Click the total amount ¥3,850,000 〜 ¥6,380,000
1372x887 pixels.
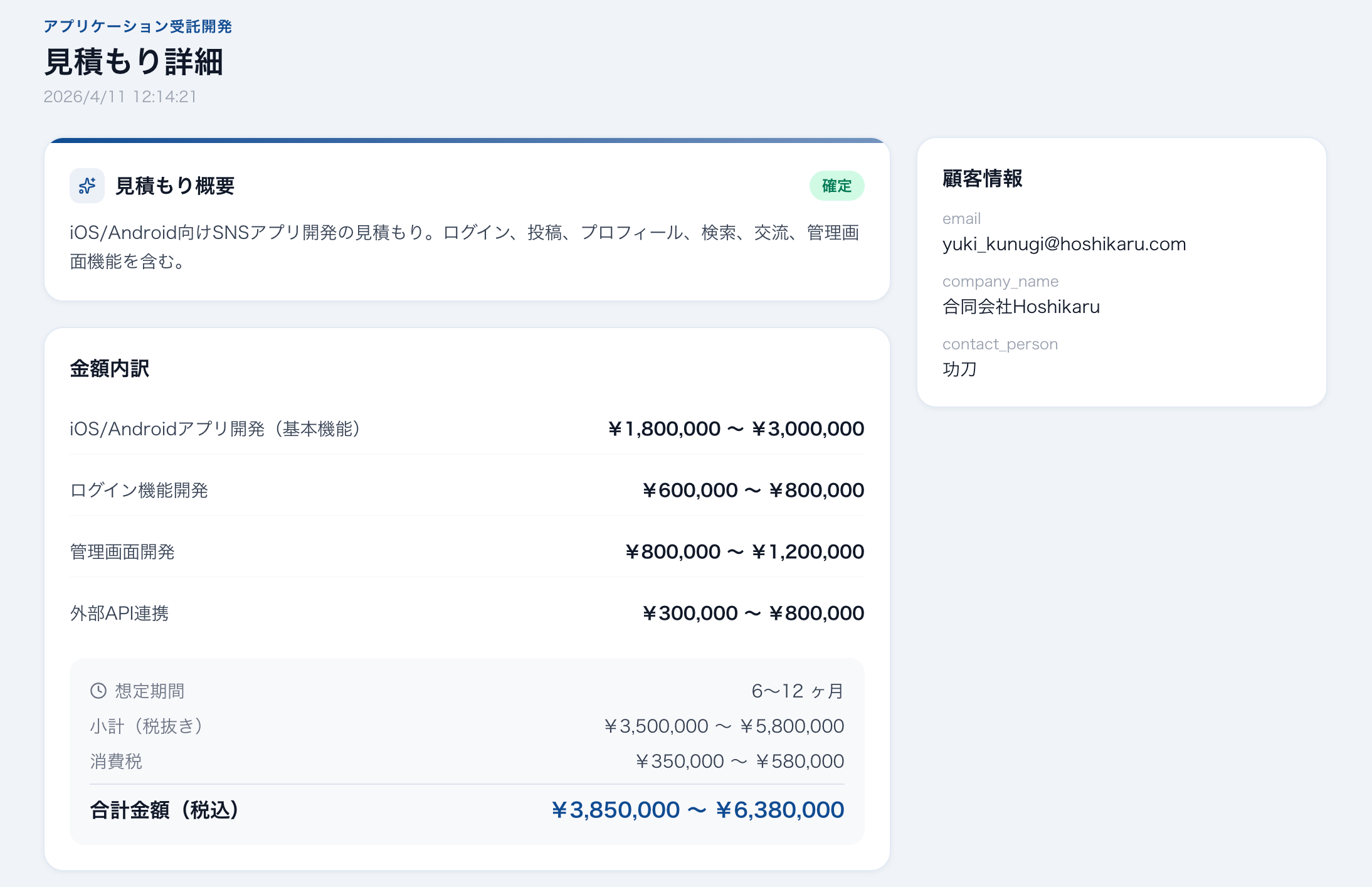pyautogui.click(x=697, y=810)
